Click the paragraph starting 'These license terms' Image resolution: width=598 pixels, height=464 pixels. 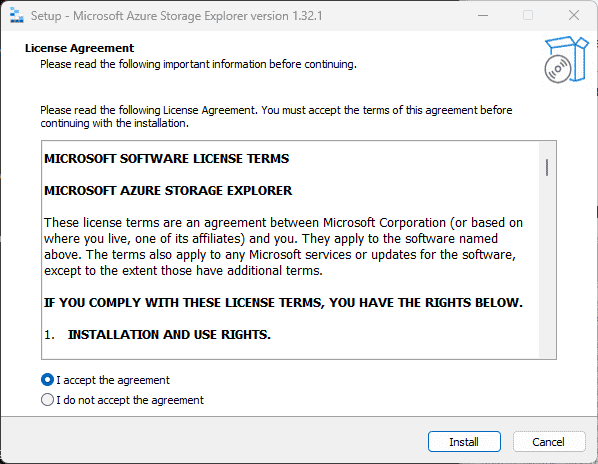coord(283,246)
